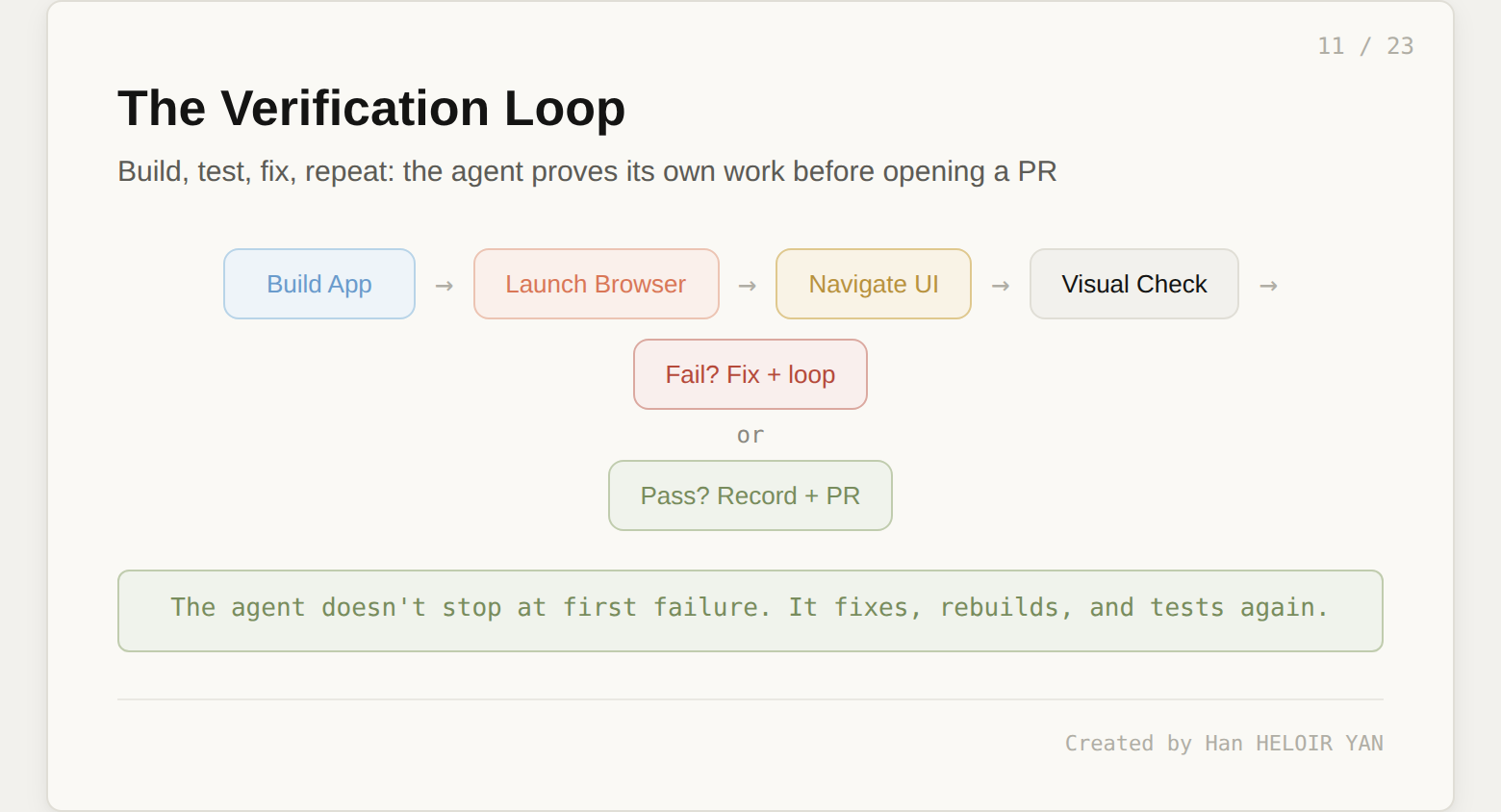1501x812 pixels.
Task: Click the slash in the slide counter
Action: [1365, 46]
